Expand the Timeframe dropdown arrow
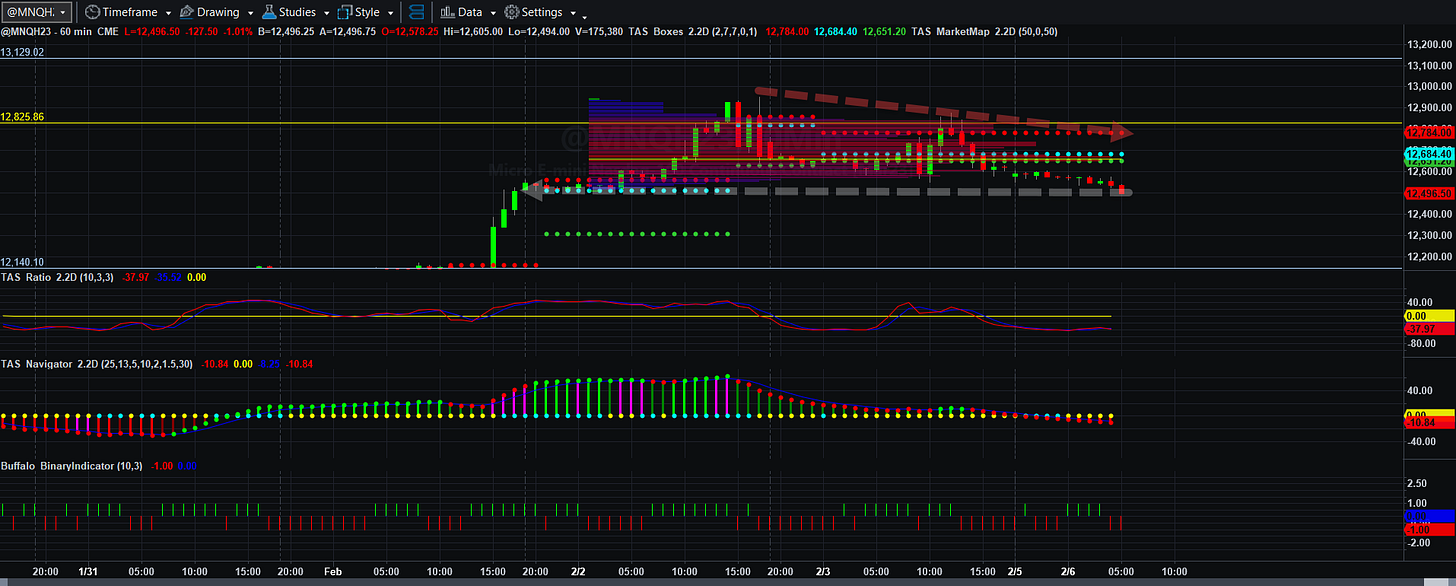1456x586 pixels. click(168, 13)
